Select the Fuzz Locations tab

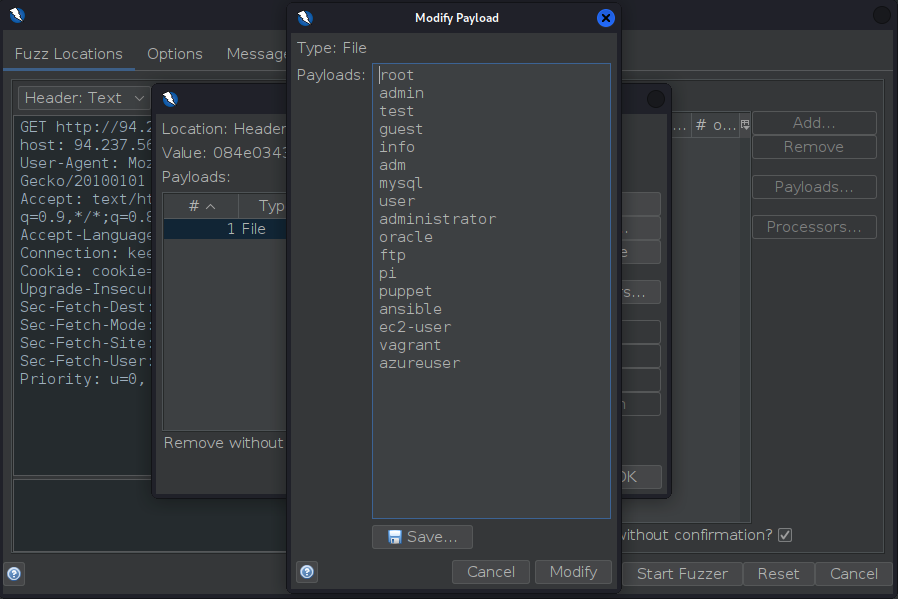pos(68,54)
